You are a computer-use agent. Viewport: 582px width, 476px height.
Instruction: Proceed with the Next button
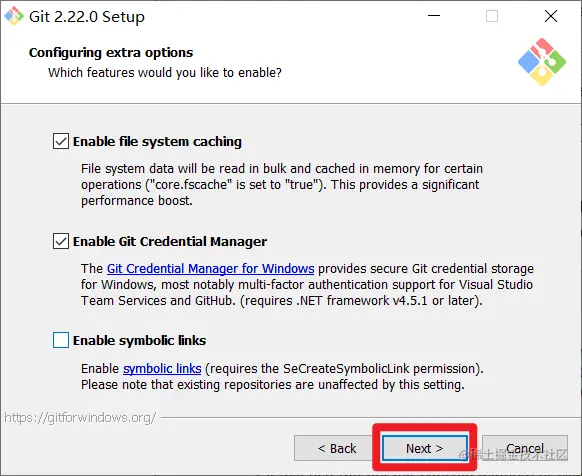pos(425,448)
